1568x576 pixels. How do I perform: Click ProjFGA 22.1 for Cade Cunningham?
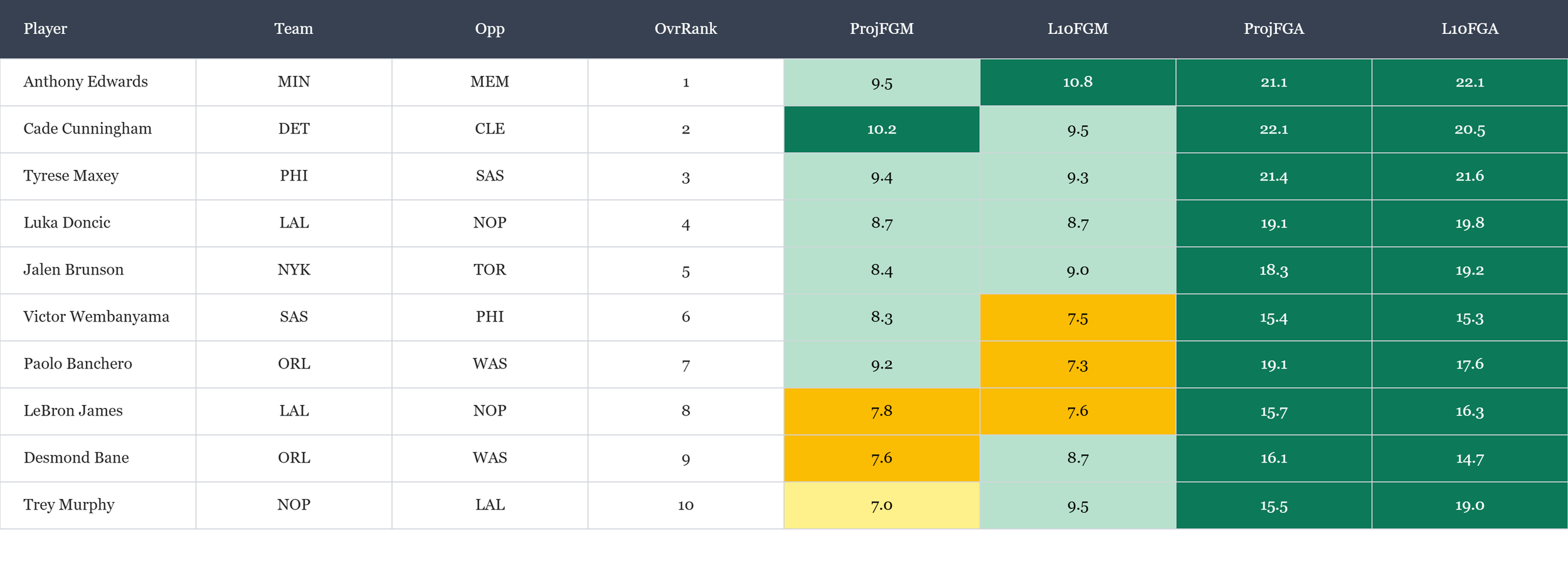click(1274, 129)
